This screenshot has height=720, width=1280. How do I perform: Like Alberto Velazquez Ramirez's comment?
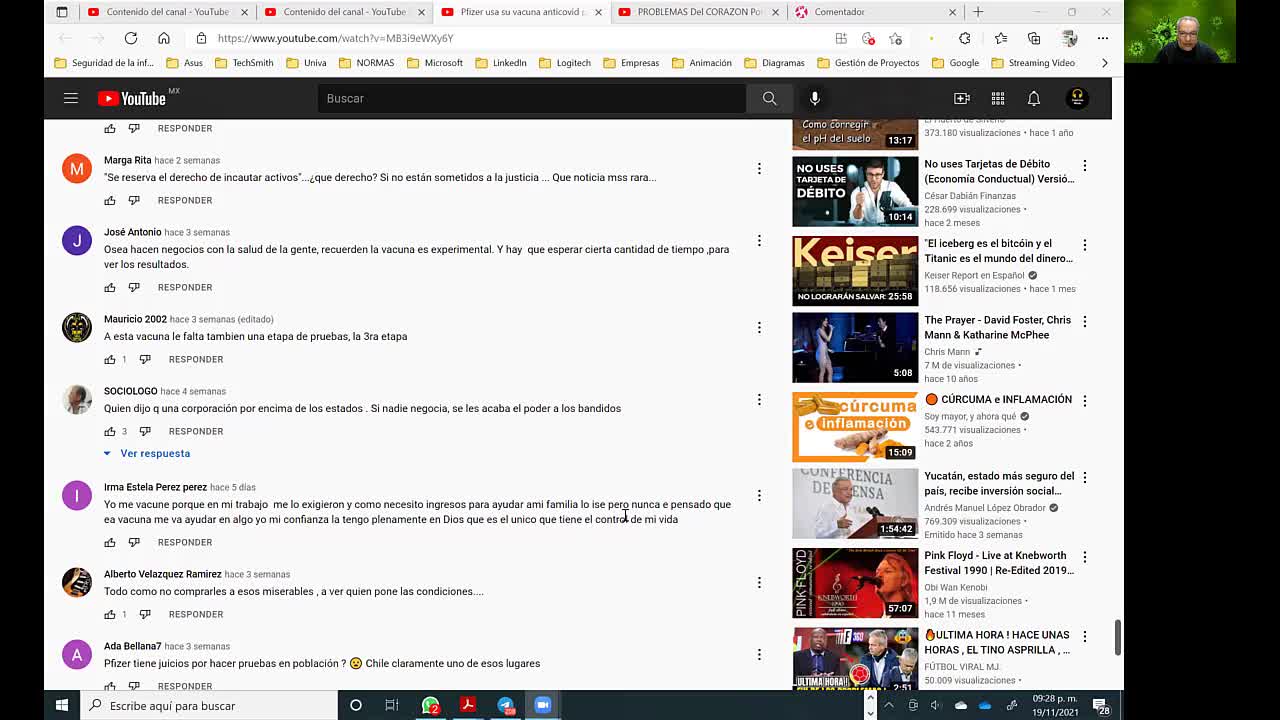(x=110, y=614)
